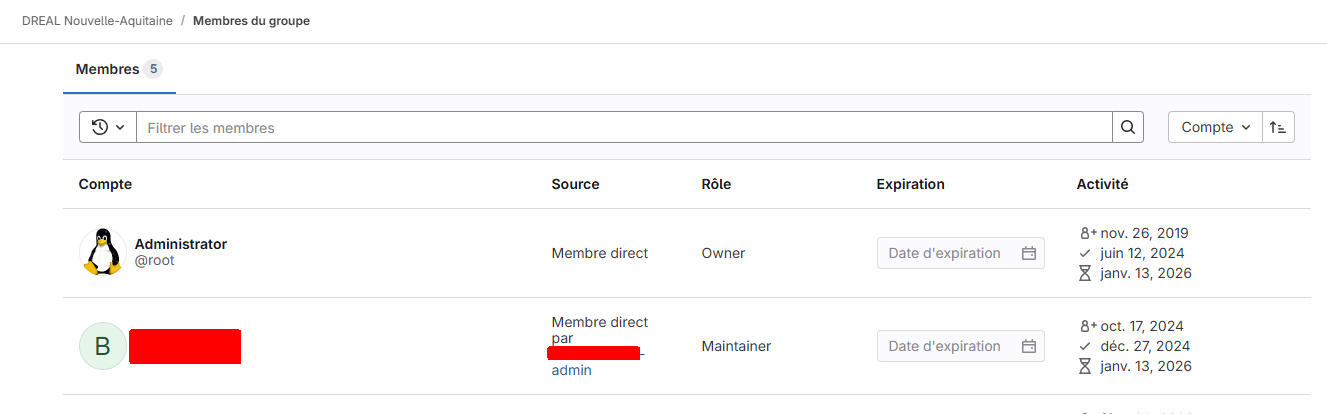1327x414 pixels.
Task: Open the Administrator profile name link
Action: pos(180,244)
